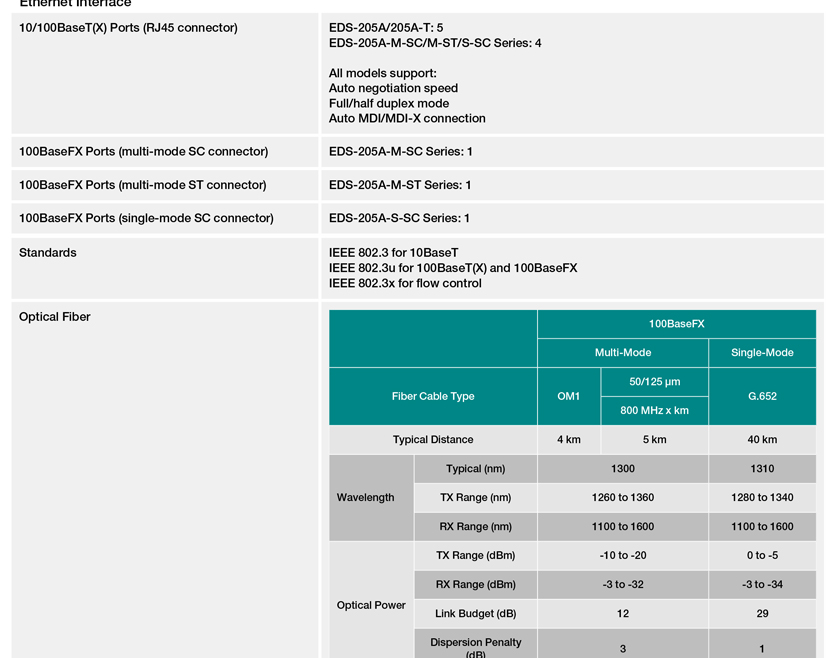Click the '-3 to -34' RX power value
The height and width of the screenshot is (658, 830).
[762, 584]
